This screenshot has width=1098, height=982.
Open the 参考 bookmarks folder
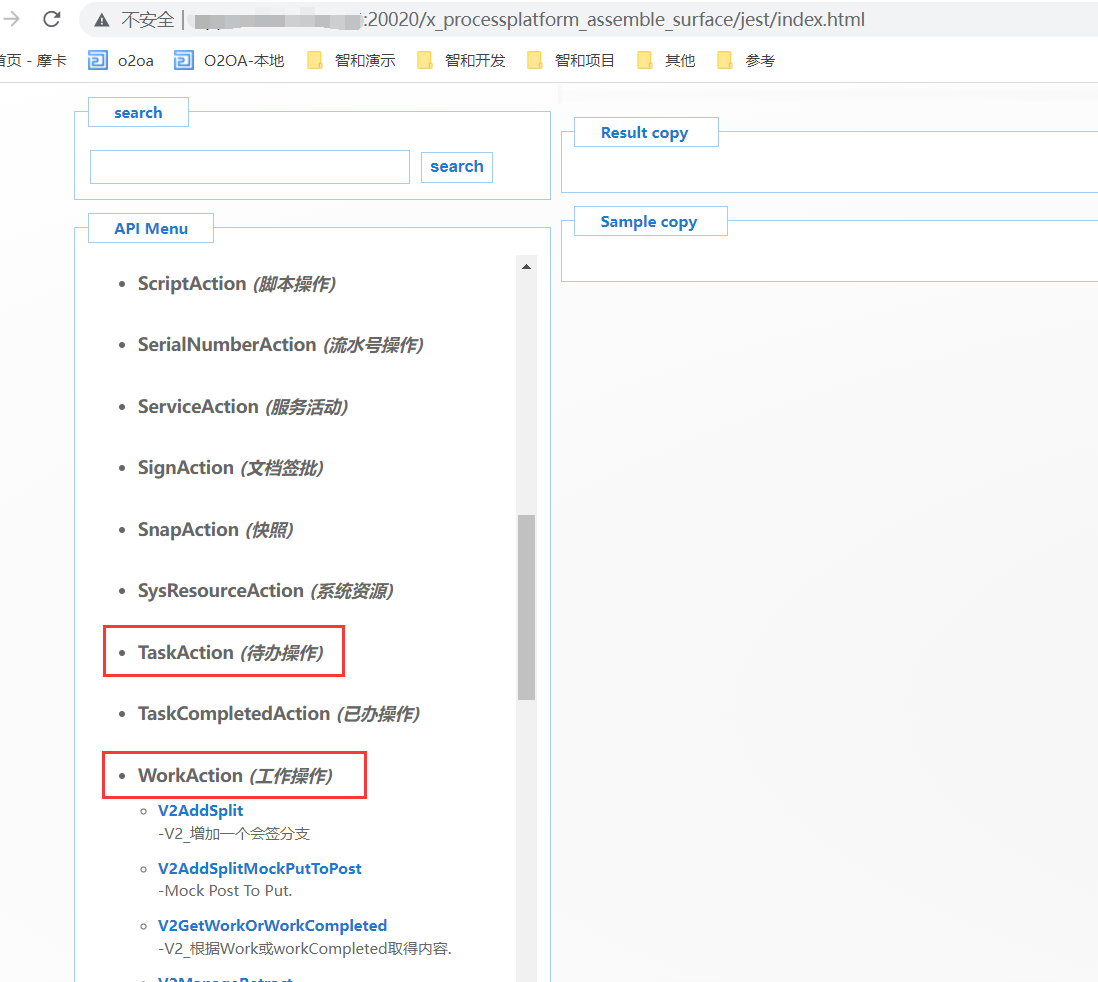click(x=746, y=61)
